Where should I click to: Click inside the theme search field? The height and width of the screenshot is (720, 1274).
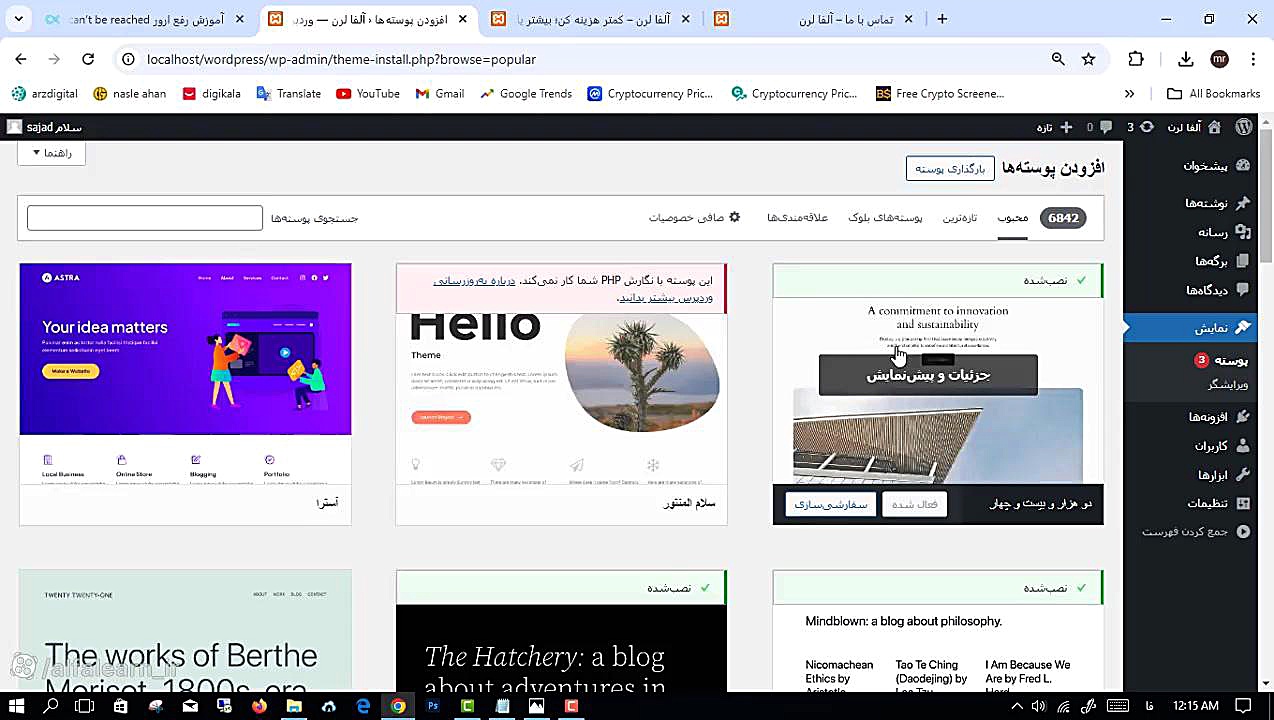[x=144, y=218]
